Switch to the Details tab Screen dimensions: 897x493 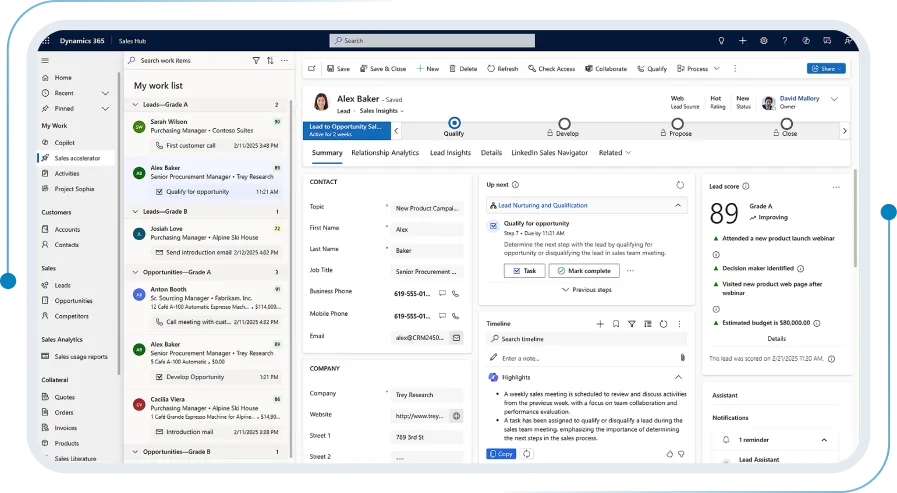tap(491, 153)
